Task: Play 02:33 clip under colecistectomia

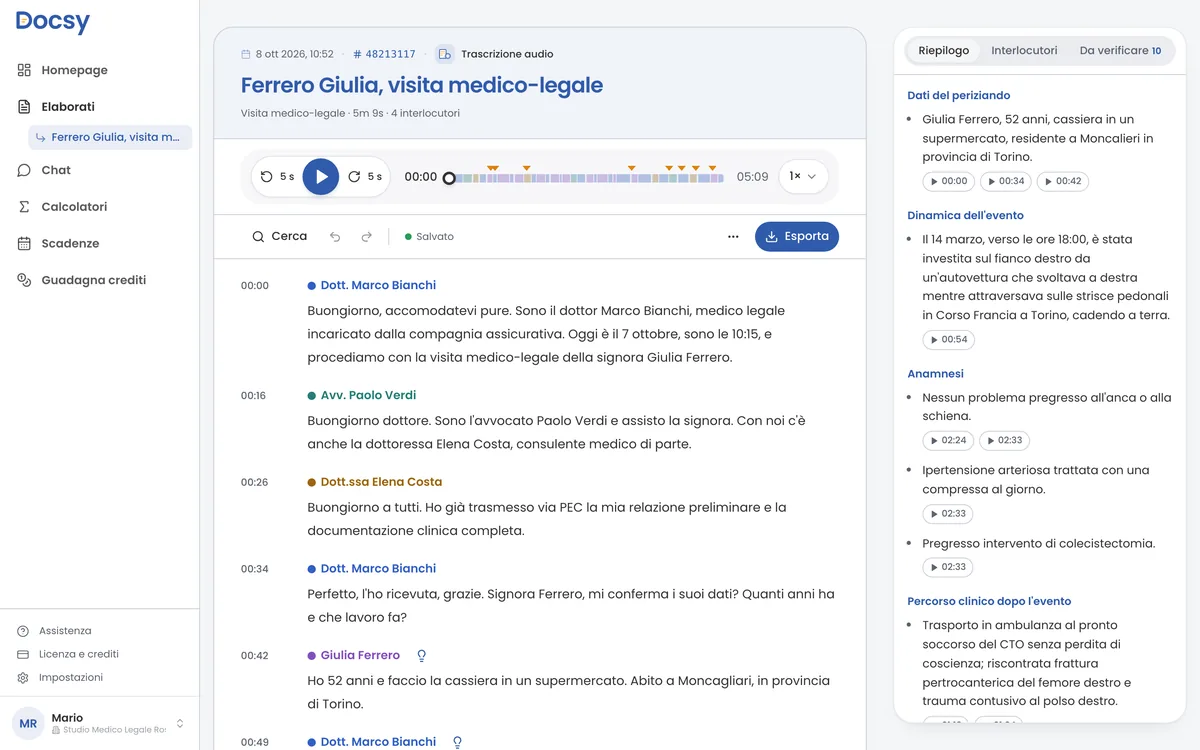Action: pos(948,567)
